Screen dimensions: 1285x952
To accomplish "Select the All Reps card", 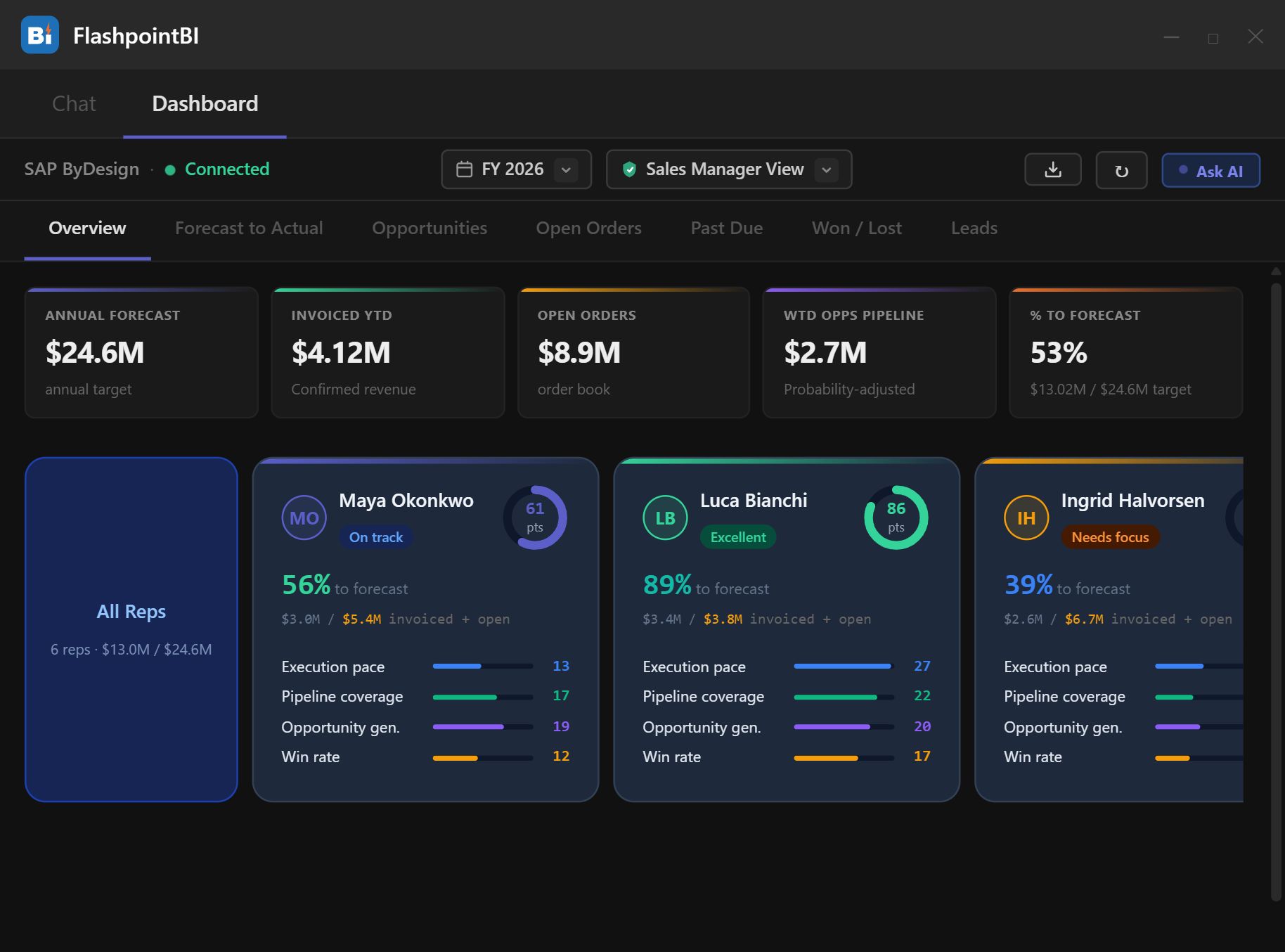I will pos(131,629).
